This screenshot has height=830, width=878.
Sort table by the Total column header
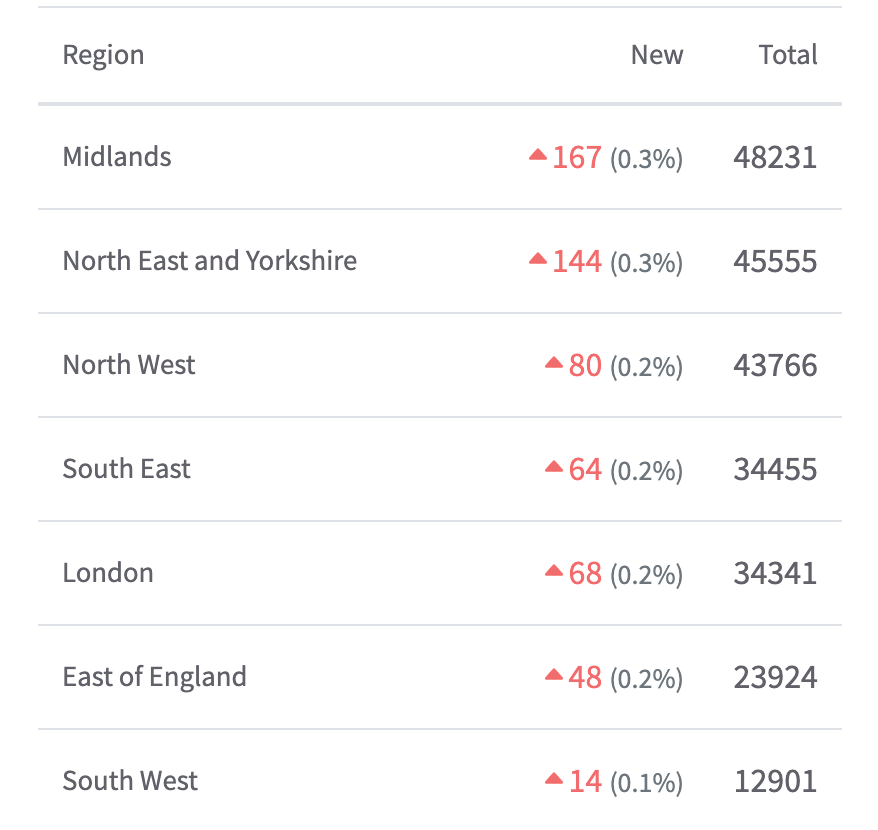coord(788,55)
